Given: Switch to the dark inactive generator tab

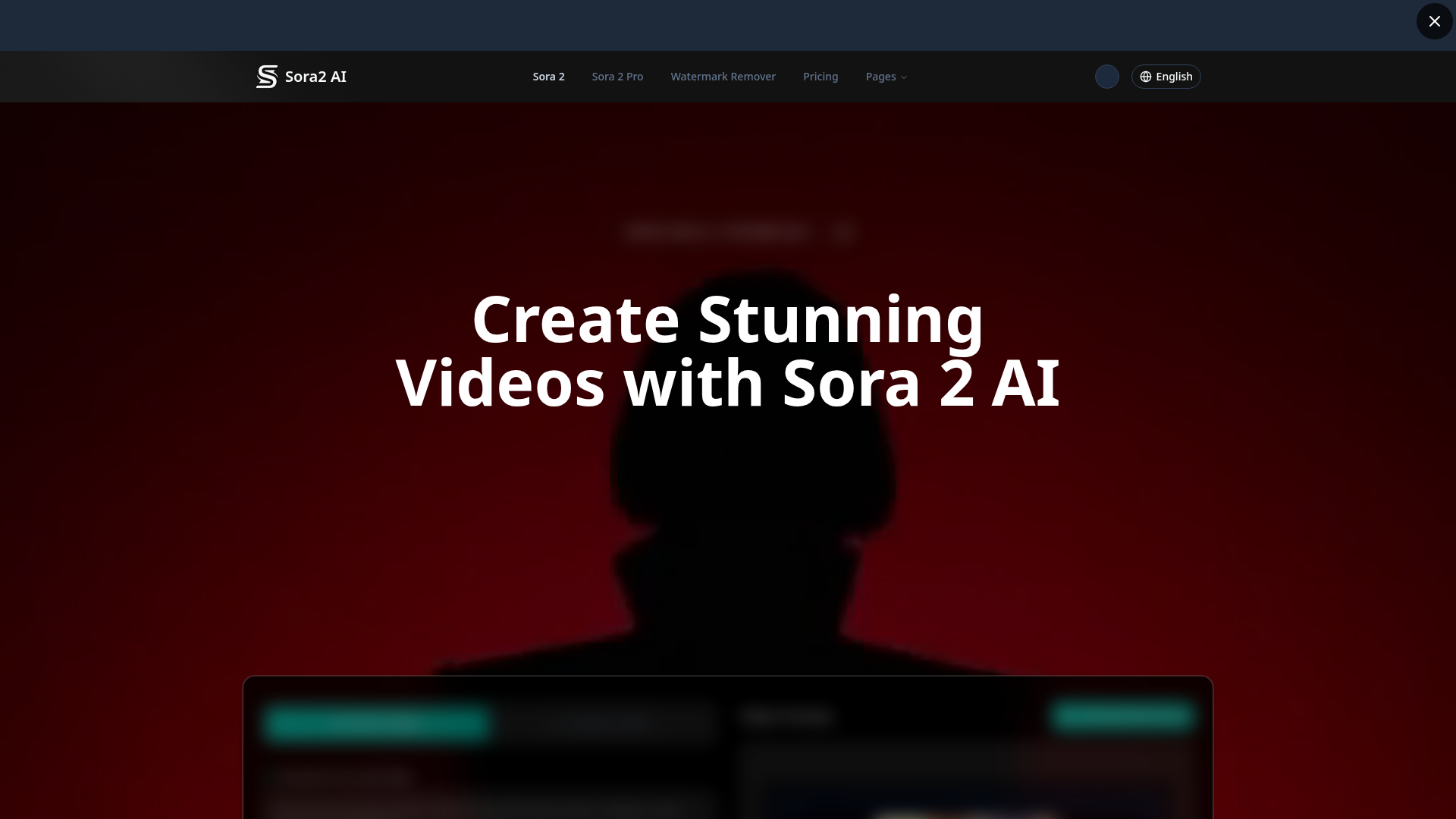Looking at the screenshot, I should pyautogui.click(x=601, y=723).
